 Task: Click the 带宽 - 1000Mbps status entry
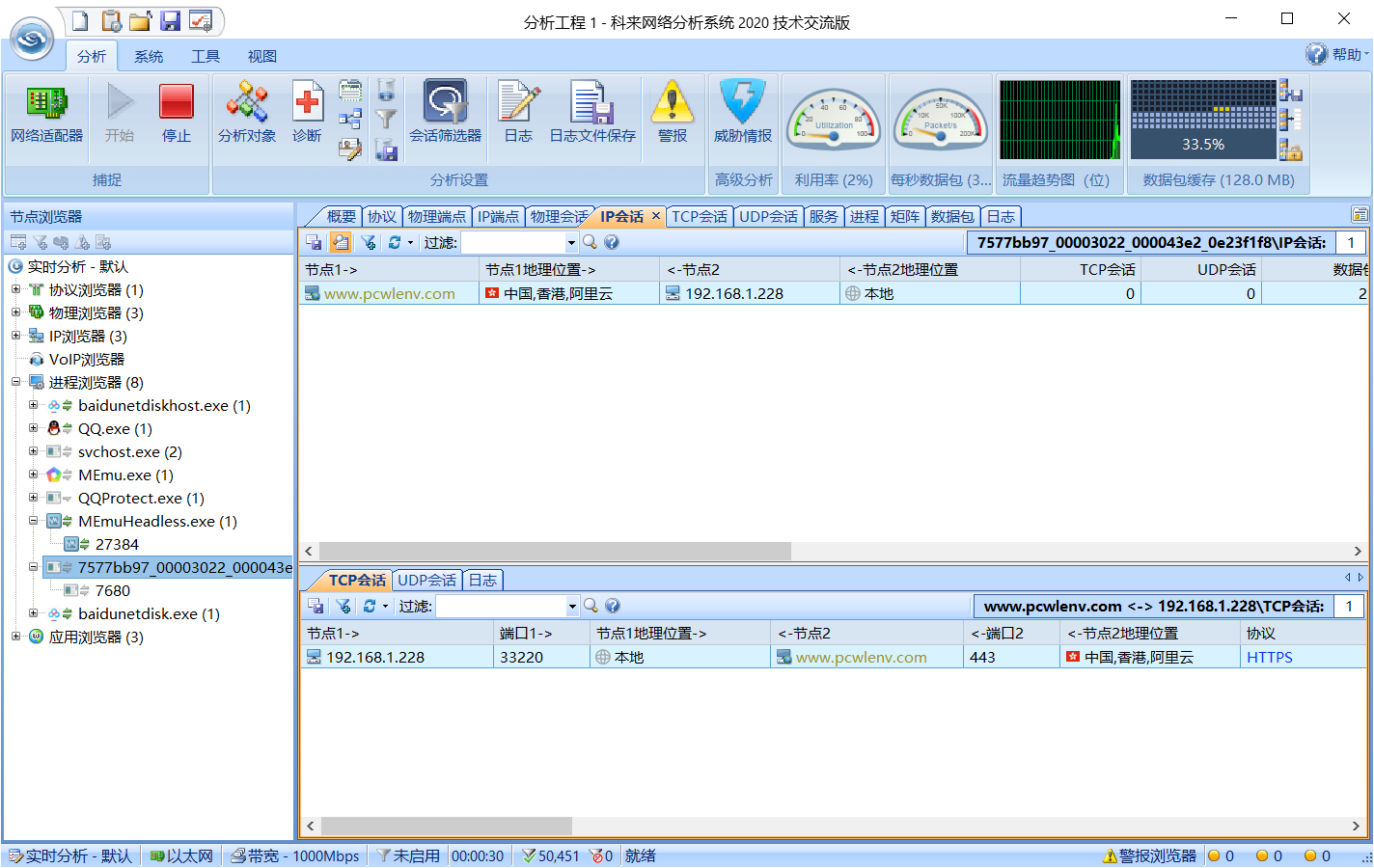click(x=294, y=855)
